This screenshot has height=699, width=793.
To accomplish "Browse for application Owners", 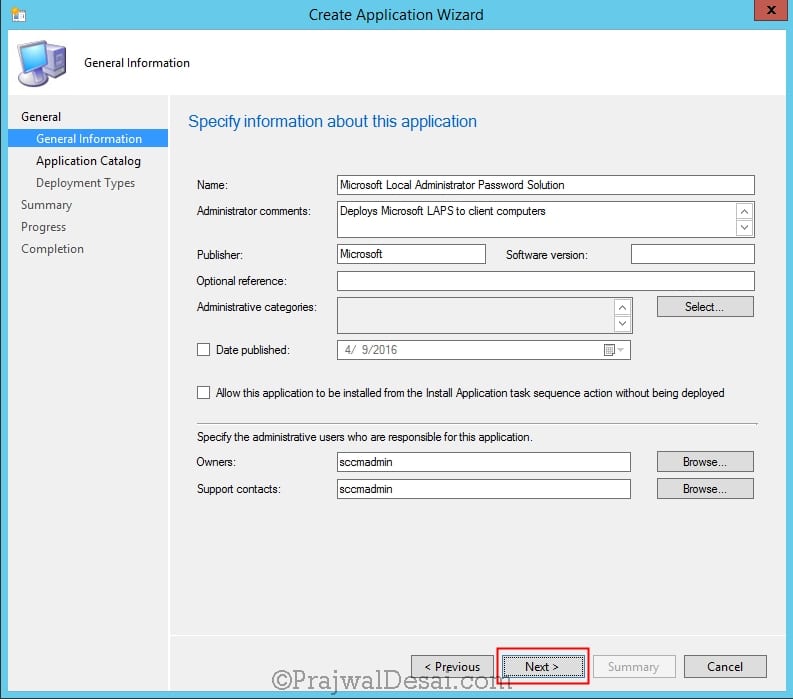I will pos(705,462).
